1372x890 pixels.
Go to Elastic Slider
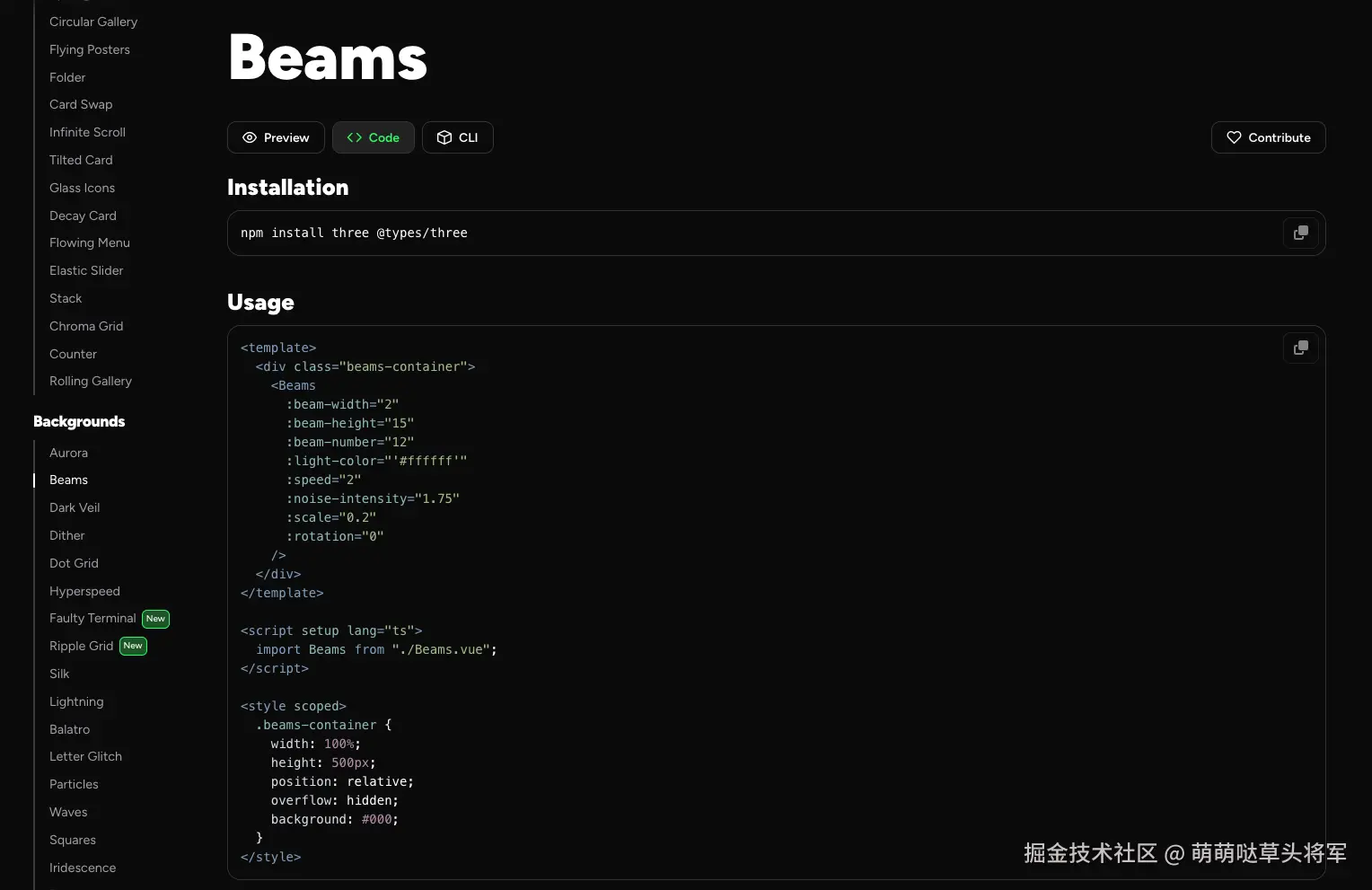click(x=86, y=270)
